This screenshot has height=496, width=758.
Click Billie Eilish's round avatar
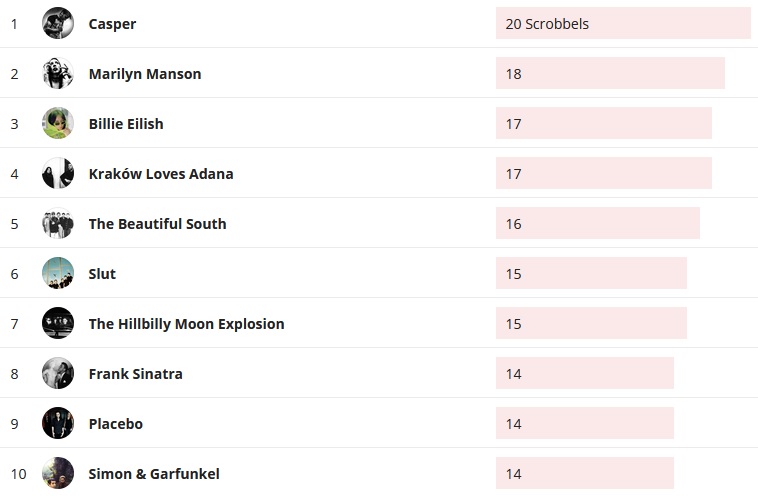pyautogui.click(x=58, y=123)
